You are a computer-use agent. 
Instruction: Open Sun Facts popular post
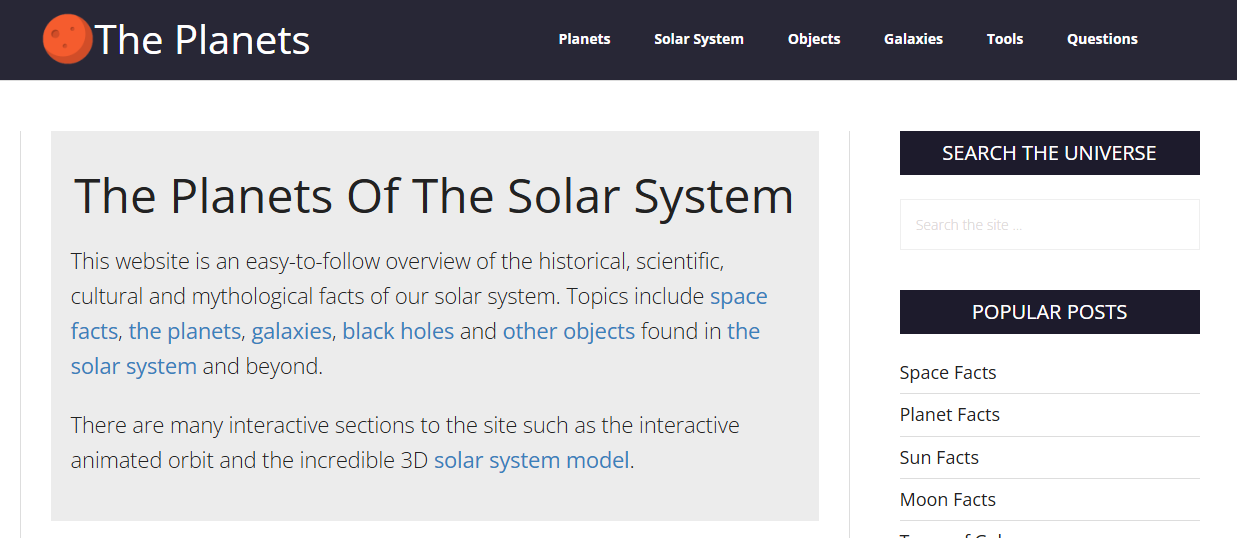pos(939,458)
